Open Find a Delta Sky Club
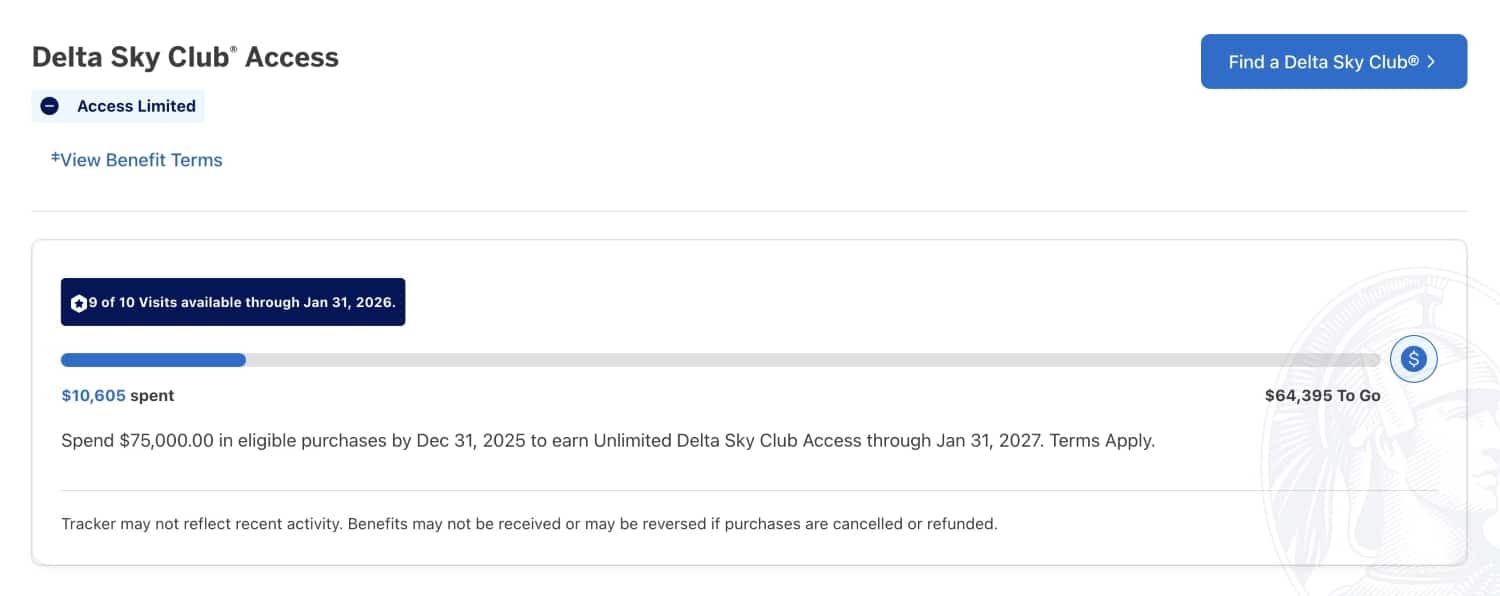1500x596 pixels. click(1334, 61)
